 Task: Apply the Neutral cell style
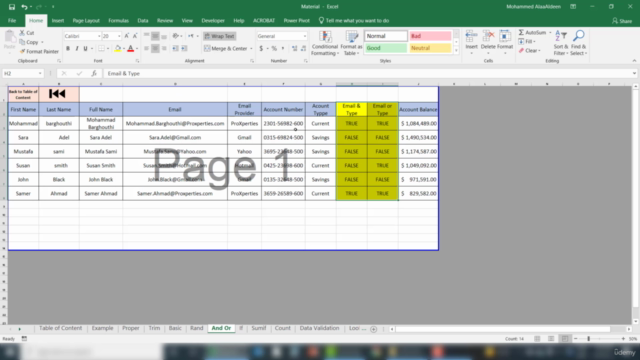coord(430,48)
